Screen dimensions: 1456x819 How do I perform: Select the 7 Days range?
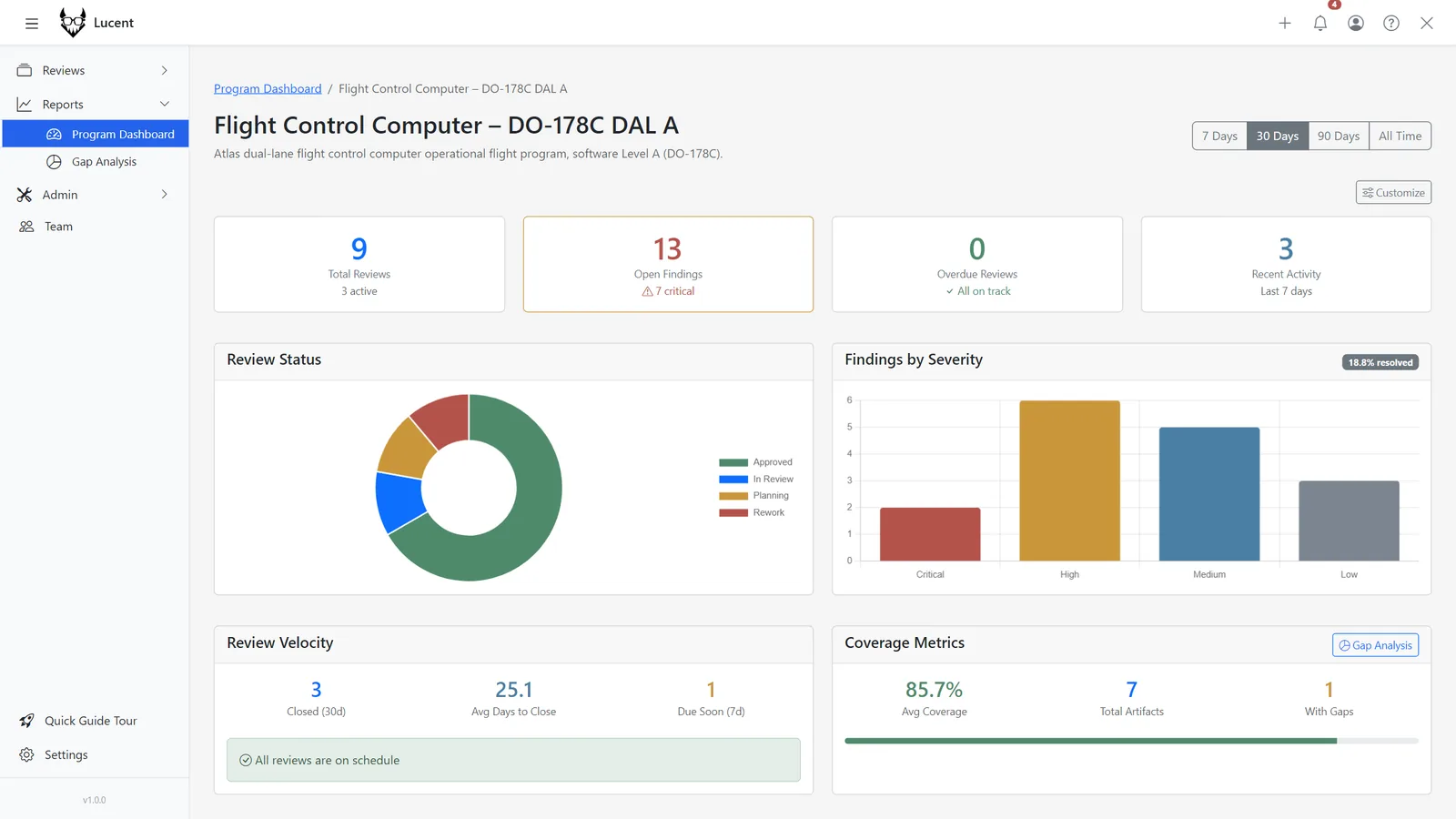point(1219,136)
